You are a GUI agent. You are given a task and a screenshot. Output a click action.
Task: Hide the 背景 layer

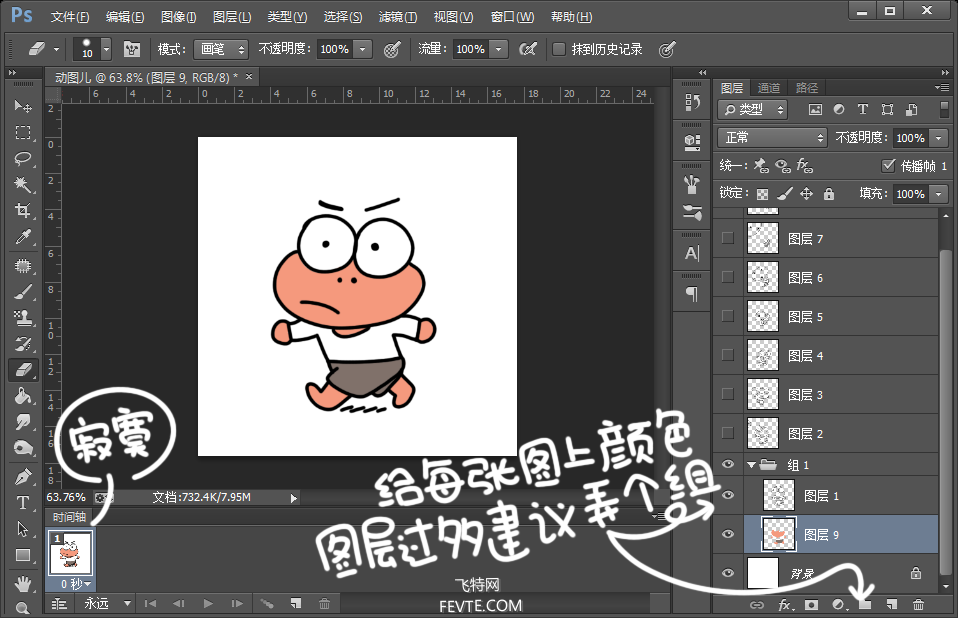(728, 573)
